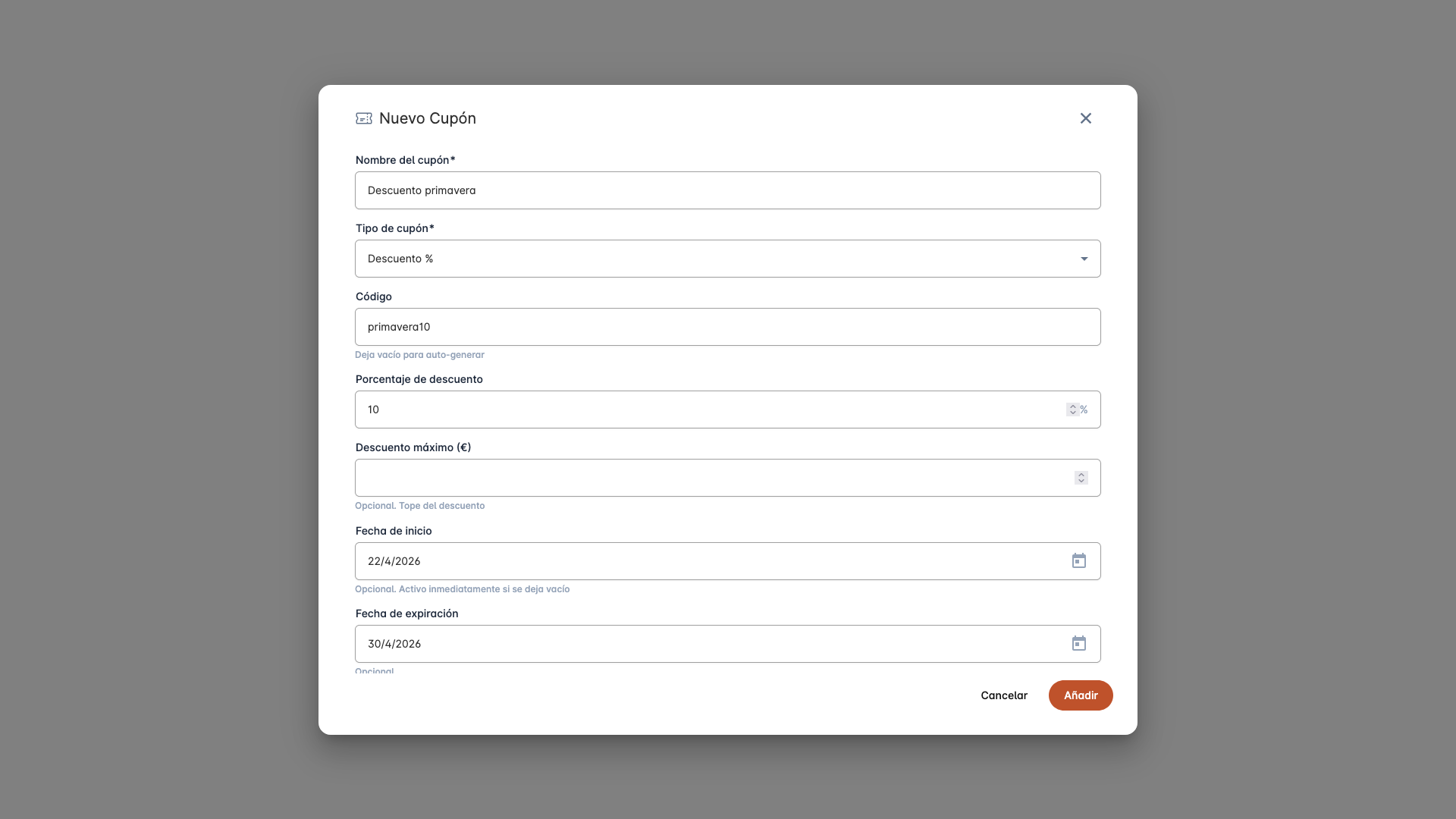The image size is (1456, 819).
Task: Decrement the Descuento máximo value
Action: [1081, 482]
